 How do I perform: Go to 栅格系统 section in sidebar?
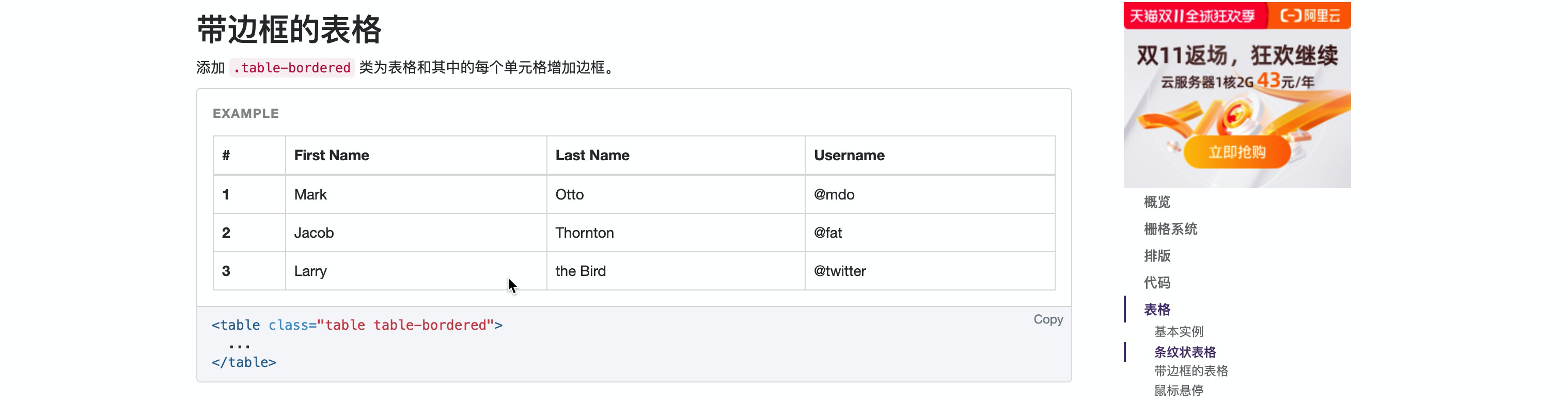pos(1170,229)
